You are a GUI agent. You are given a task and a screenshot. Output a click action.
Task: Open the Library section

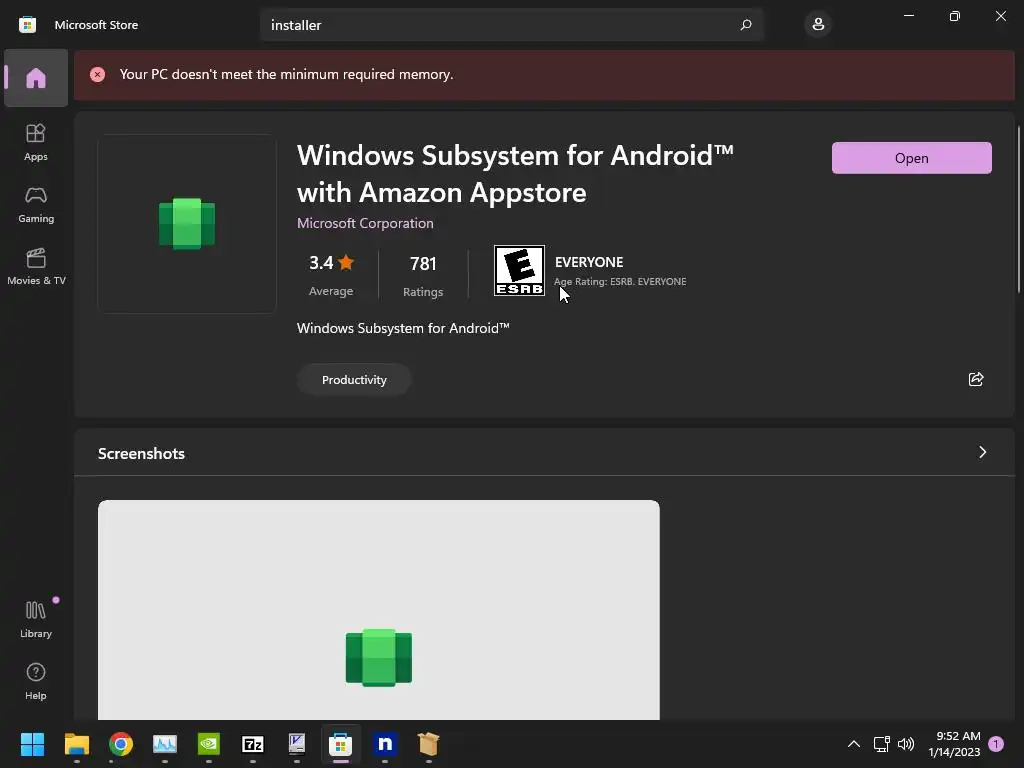(x=36, y=618)
